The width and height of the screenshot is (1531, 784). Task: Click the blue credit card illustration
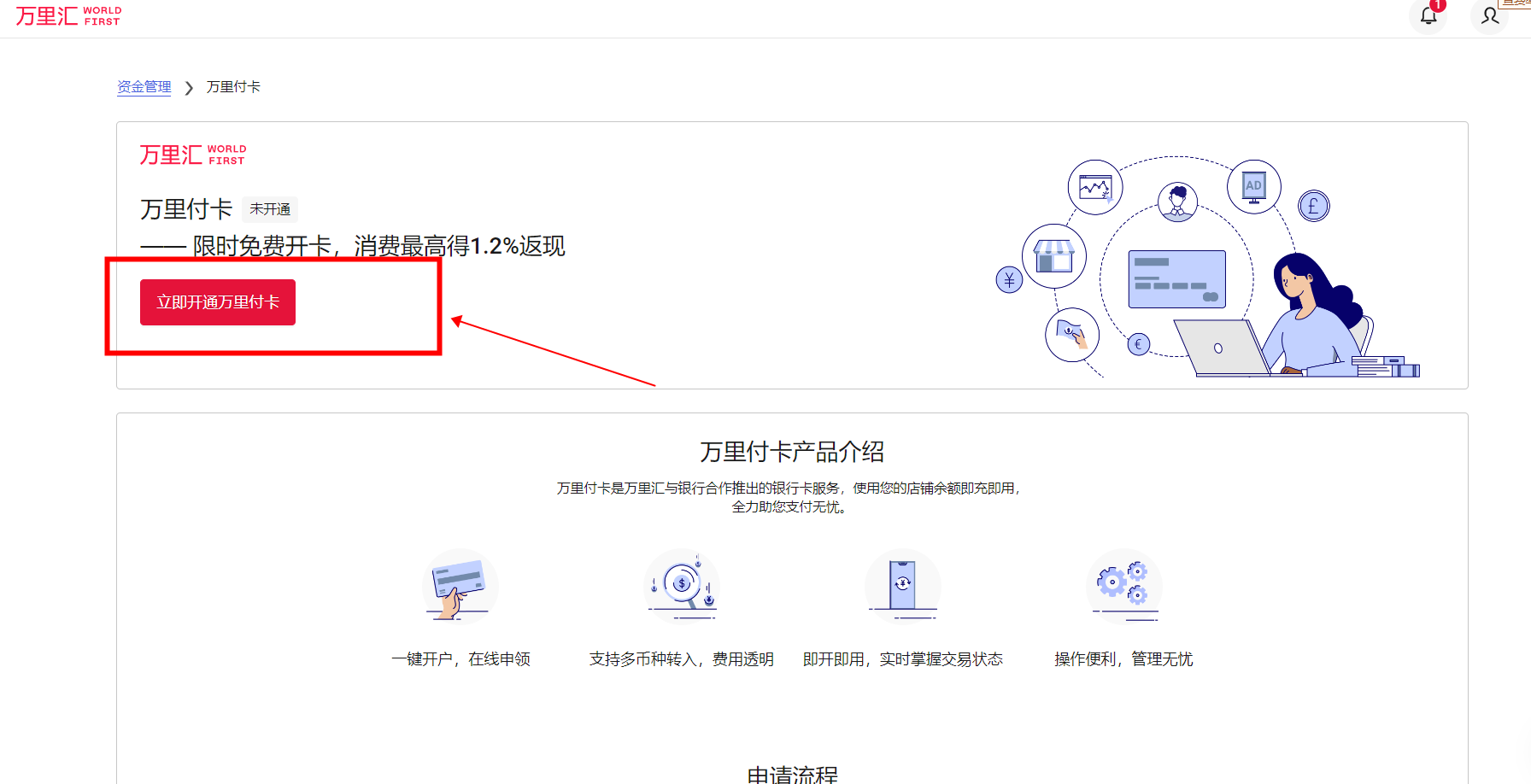point(1176,279)
